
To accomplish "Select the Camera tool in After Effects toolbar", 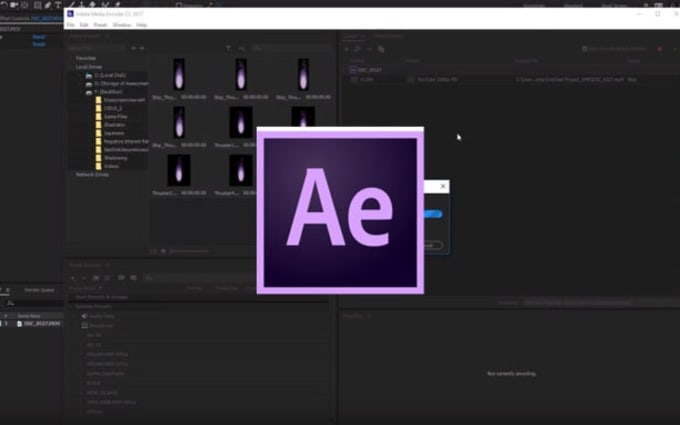I will coord(14,5).
